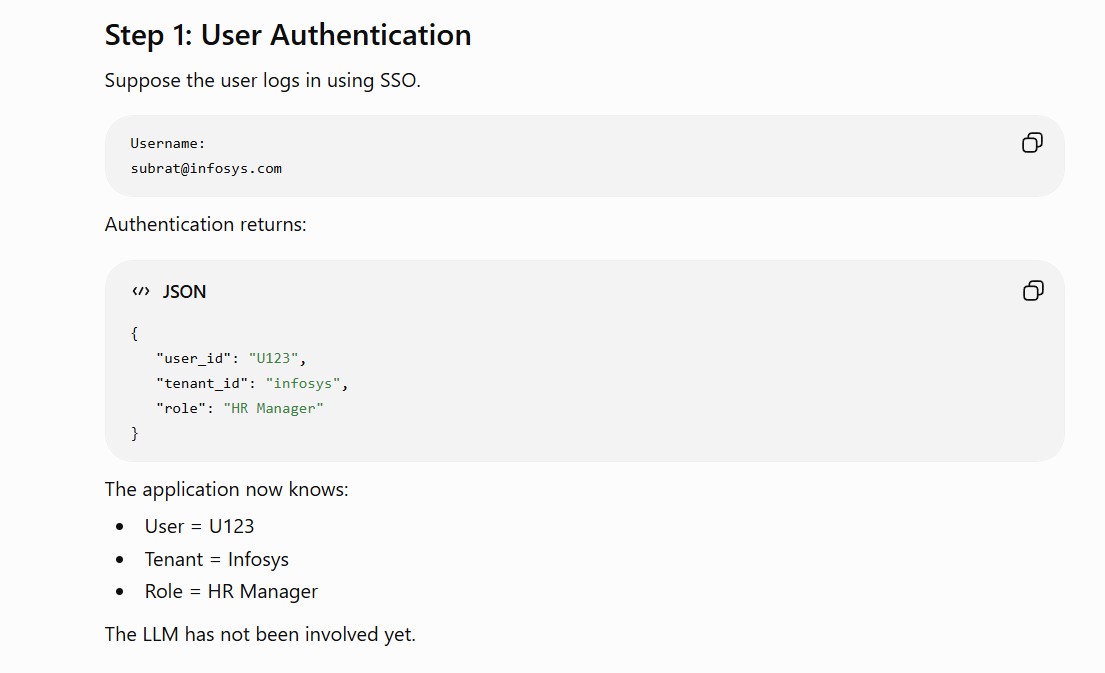Click the "Role = HR Manager" bullet item
Viewport: 1105px width, 673px height.
pos(231,592)
